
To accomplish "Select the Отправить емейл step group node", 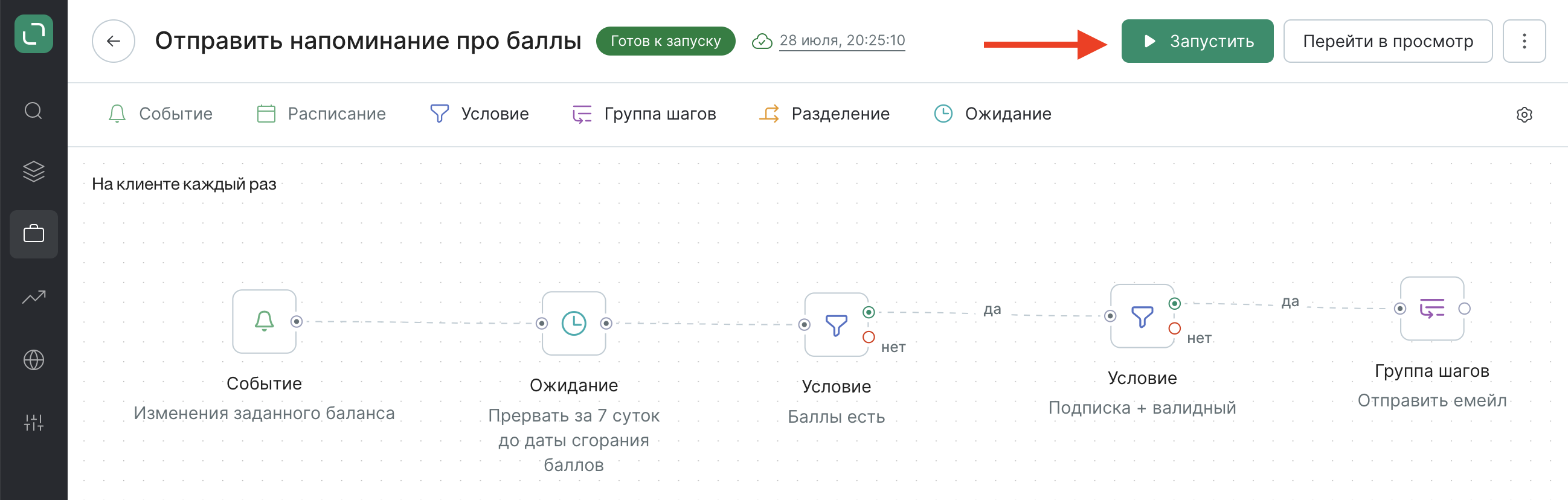I will [x=1431, y=309].
